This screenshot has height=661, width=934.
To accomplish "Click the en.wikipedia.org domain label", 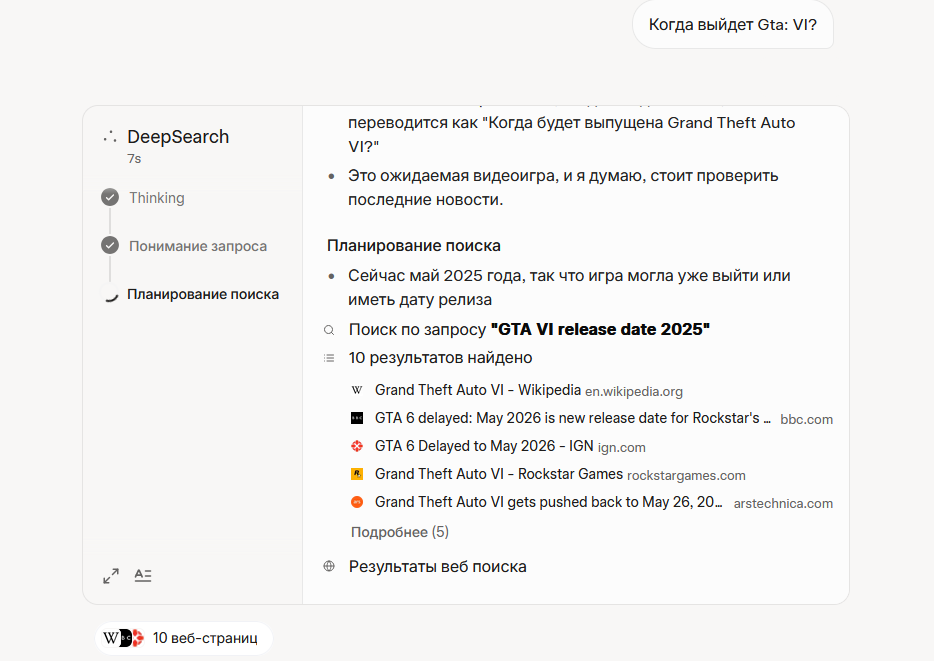I will point(634,391).
